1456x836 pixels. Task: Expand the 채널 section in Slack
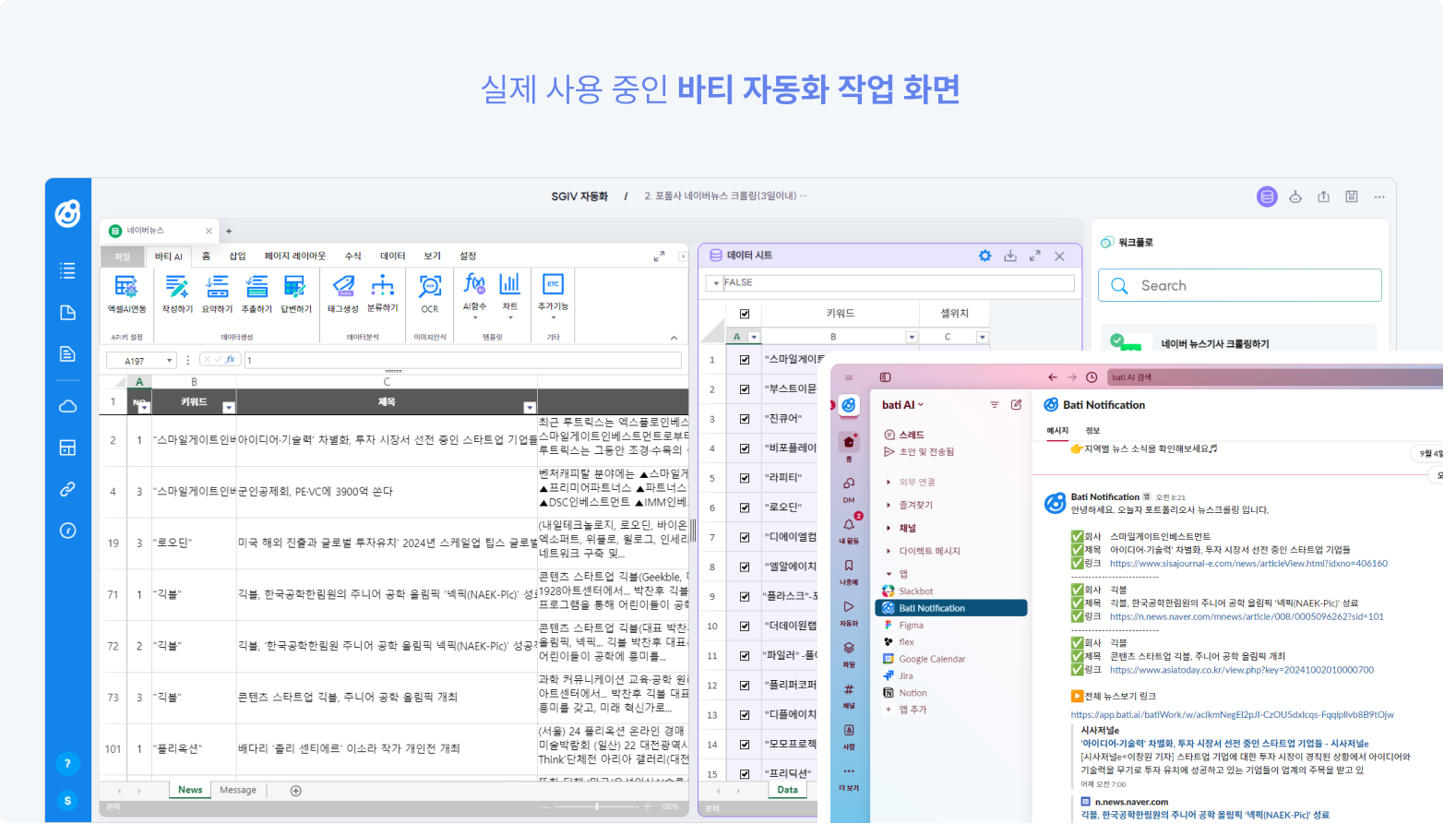pos(889,529)
